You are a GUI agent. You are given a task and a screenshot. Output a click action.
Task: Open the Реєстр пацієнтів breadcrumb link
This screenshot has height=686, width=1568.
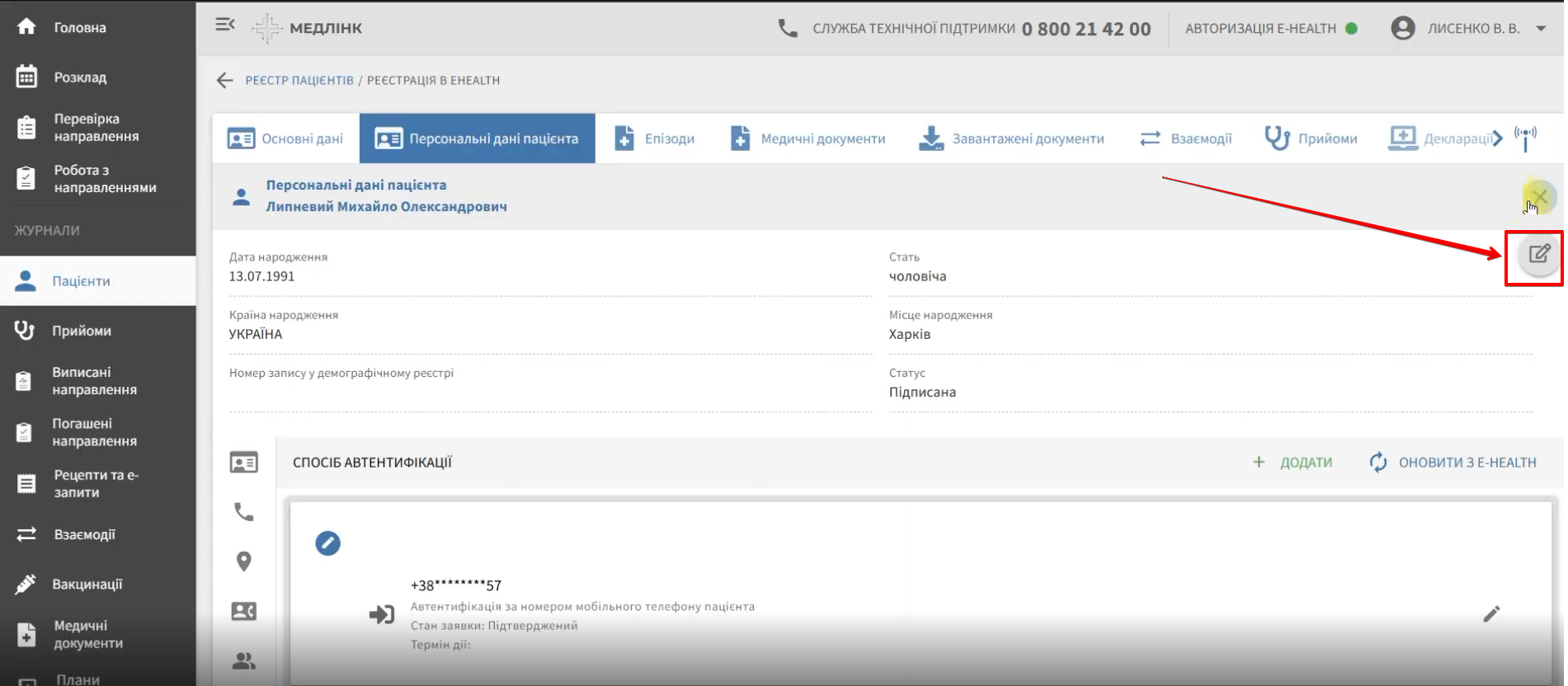(299, 80)
